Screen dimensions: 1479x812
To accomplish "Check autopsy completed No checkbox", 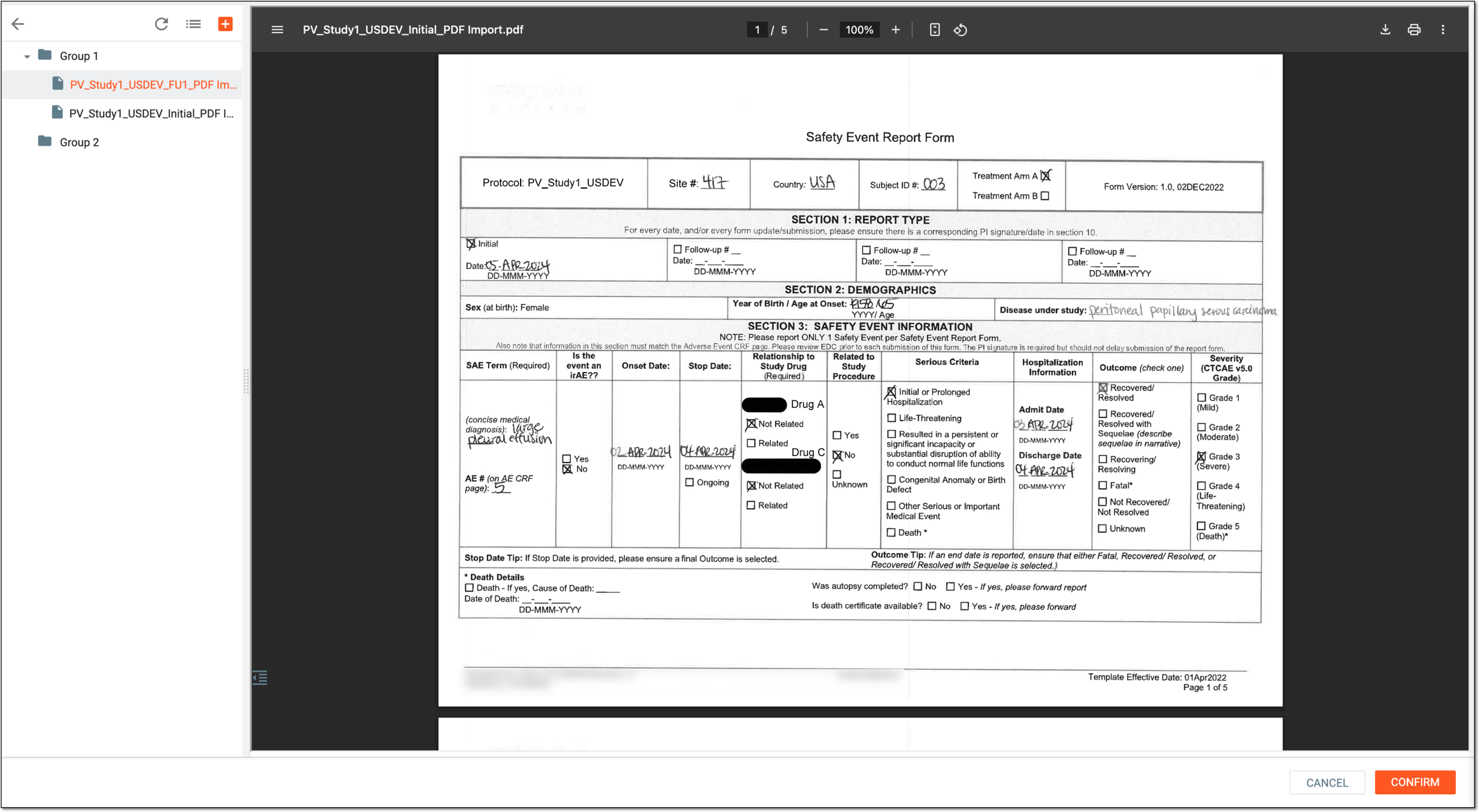I will 918,587.
